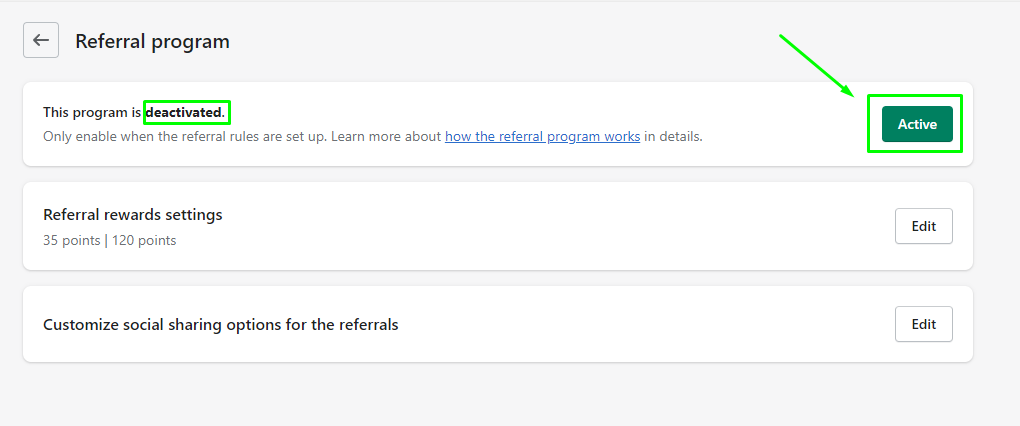Image resolution: width=1020 pixels, height=426 pixels.
Task: Go back using the left arrow icon
Action: click(41, 40)
